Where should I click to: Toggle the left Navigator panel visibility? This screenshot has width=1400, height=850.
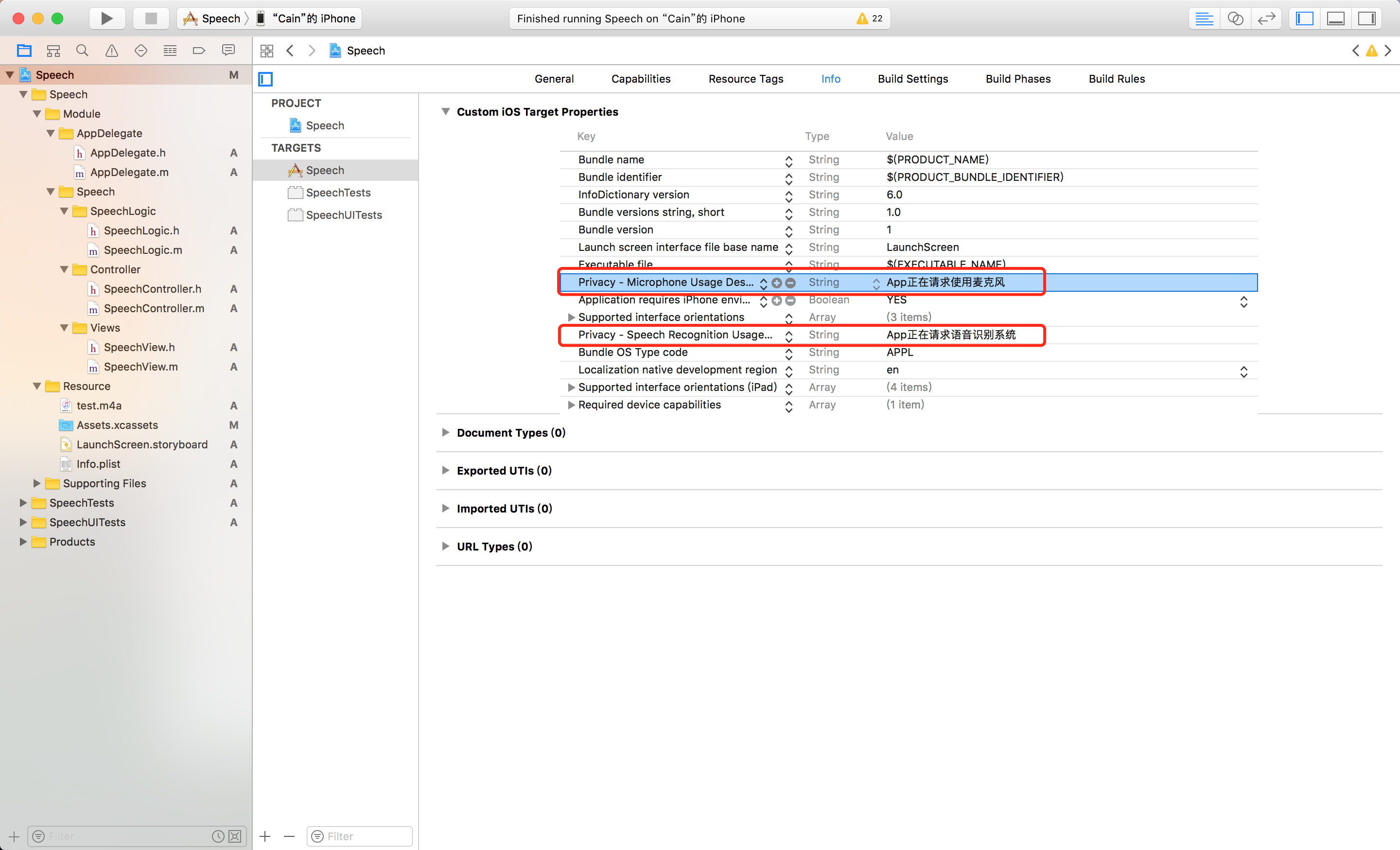pos(1305,18)
